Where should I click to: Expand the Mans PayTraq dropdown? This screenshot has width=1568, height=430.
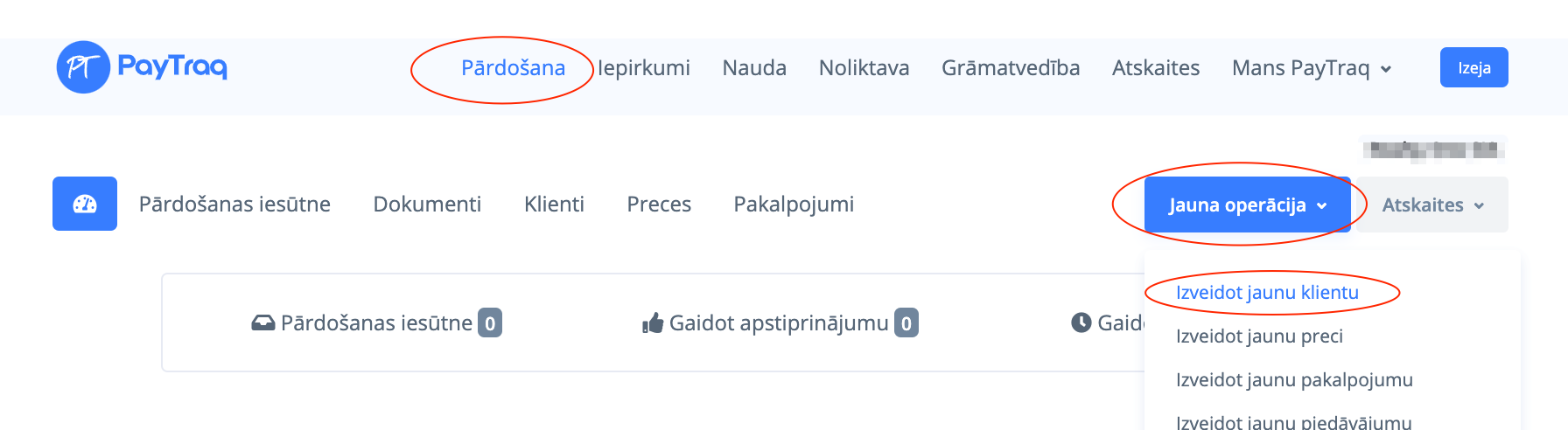coord(1311,68)
